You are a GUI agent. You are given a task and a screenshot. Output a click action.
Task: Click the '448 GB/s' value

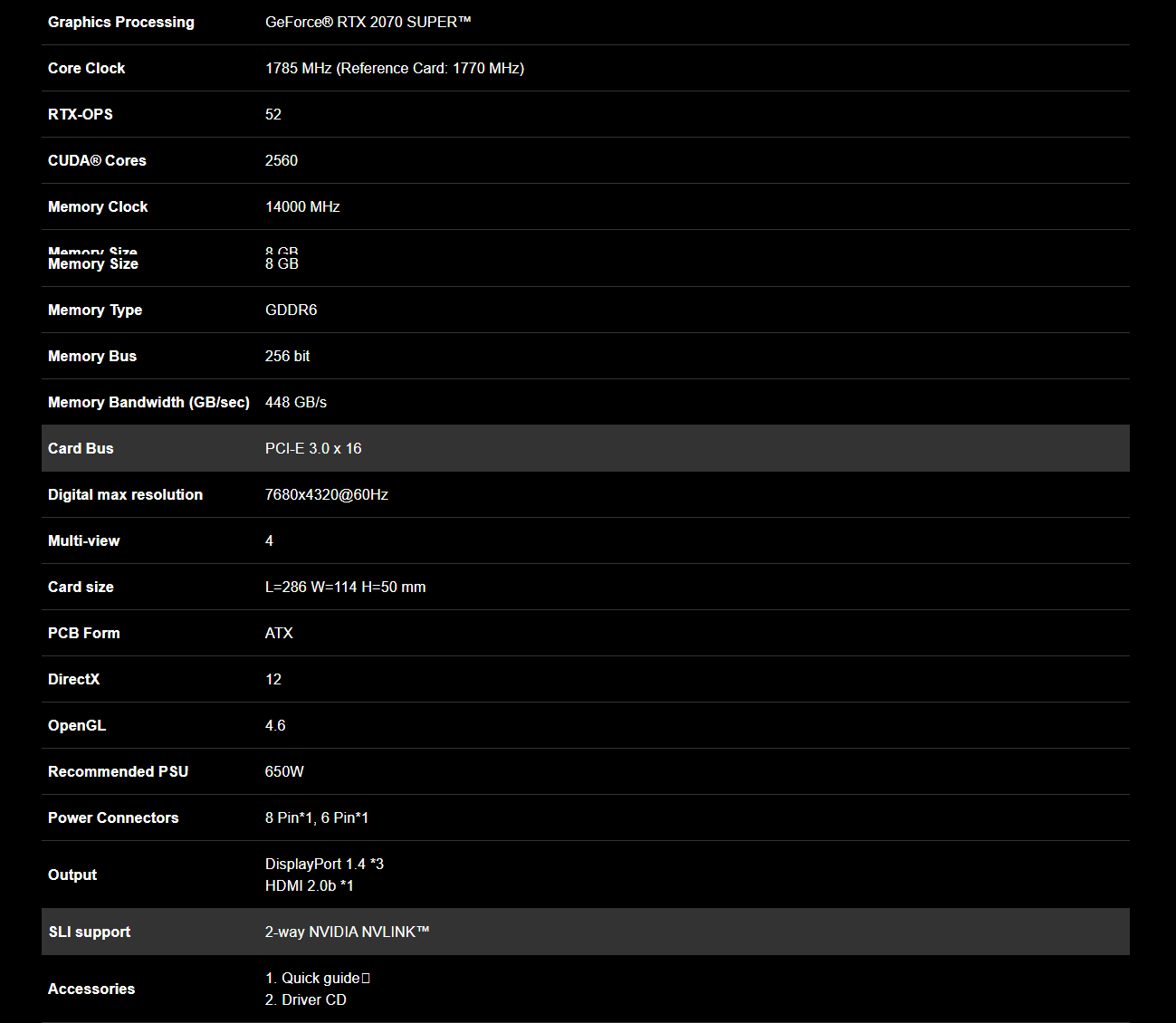[x=296, y=402]
